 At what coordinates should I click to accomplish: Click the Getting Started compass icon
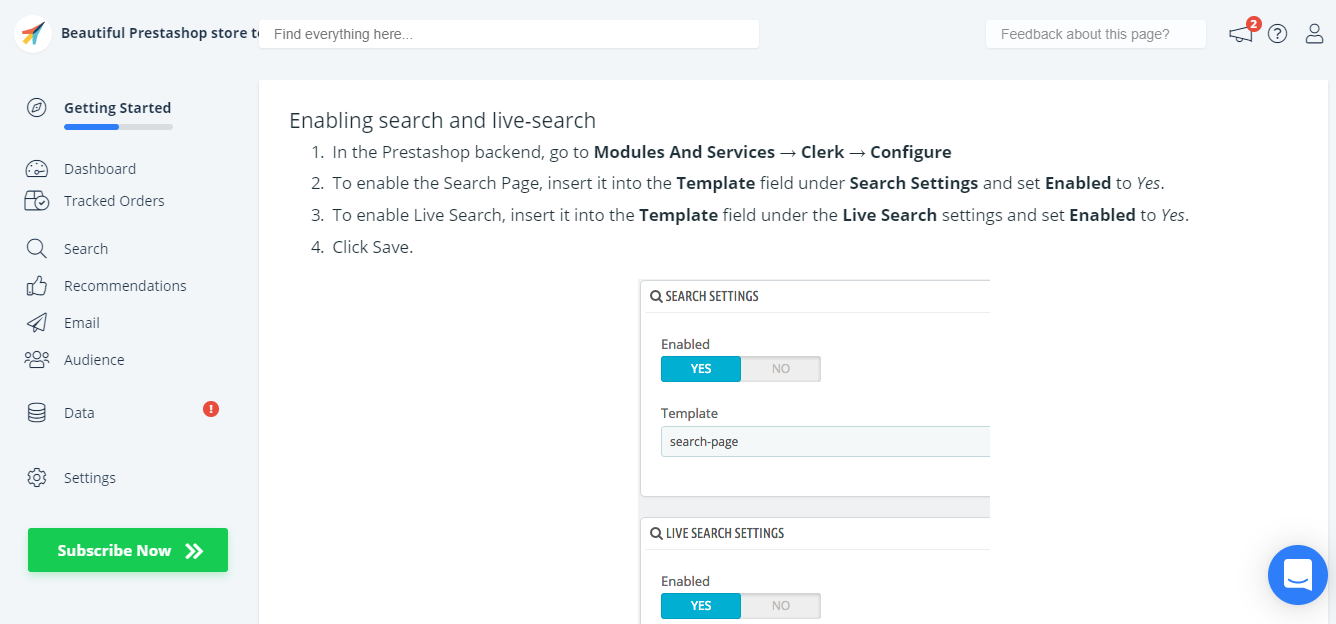[37, 108]
